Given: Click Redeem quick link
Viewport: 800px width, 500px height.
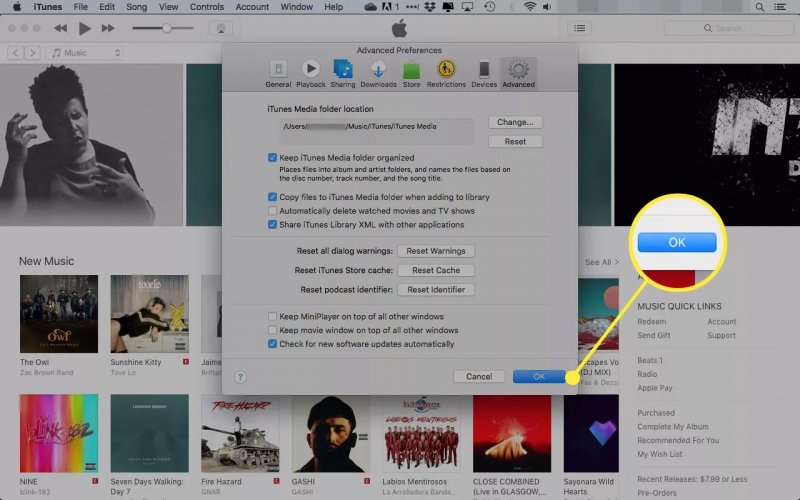Looking at the screenshot, I should pos(652,321).
